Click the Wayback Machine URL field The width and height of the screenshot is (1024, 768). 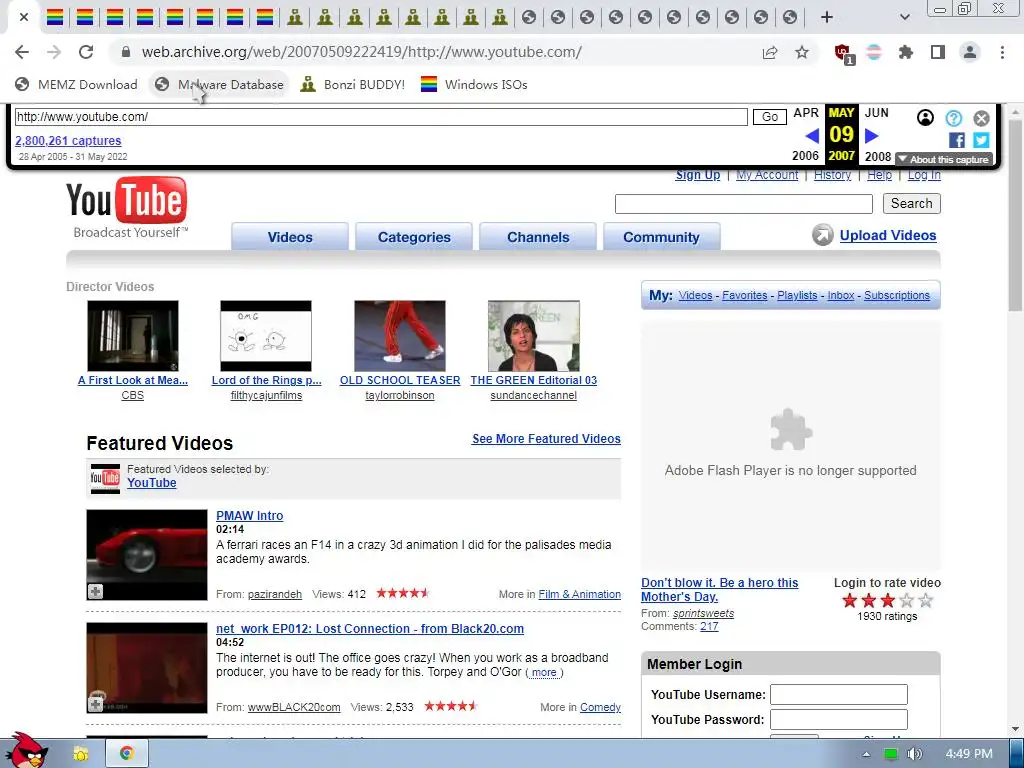[x=381, y=117]
